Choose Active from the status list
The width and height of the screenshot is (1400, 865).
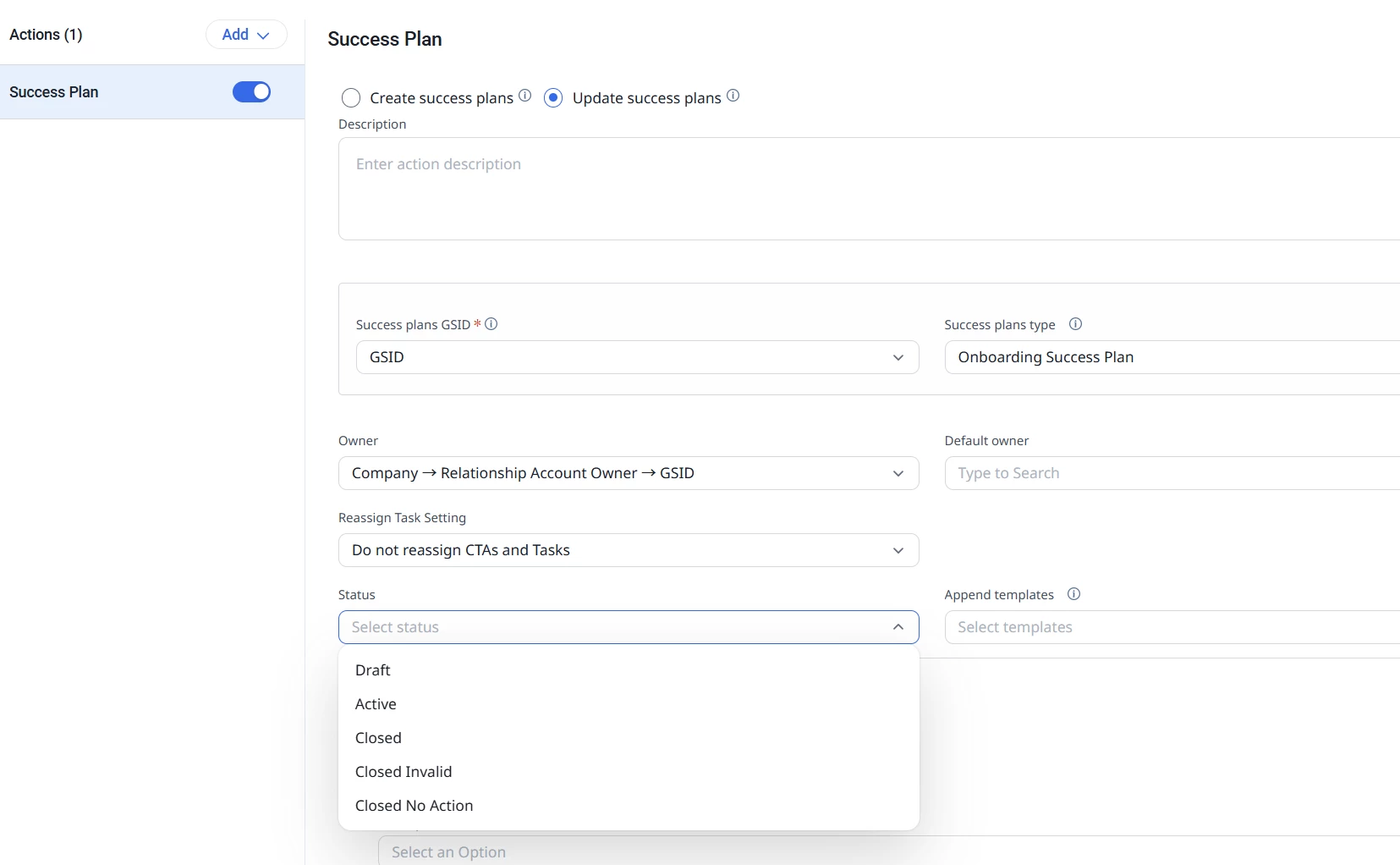tap(376, 704)
